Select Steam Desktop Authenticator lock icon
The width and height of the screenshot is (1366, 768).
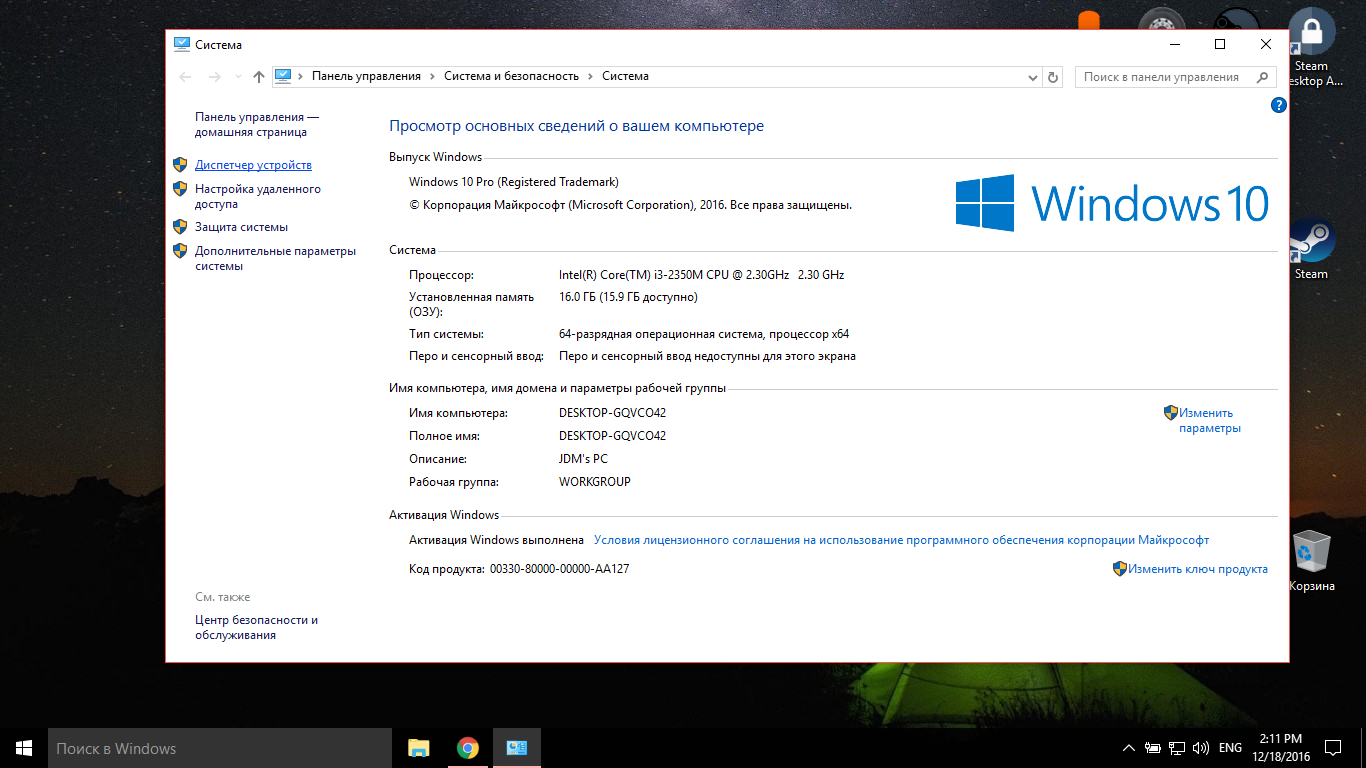click(x=1311, y=47)
